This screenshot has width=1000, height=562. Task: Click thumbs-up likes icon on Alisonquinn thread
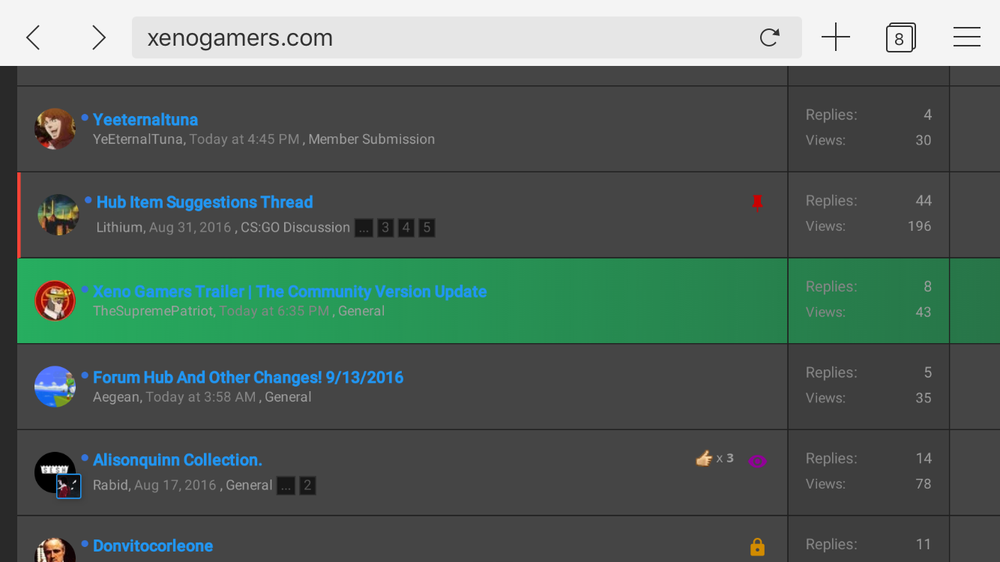[704, 459]
